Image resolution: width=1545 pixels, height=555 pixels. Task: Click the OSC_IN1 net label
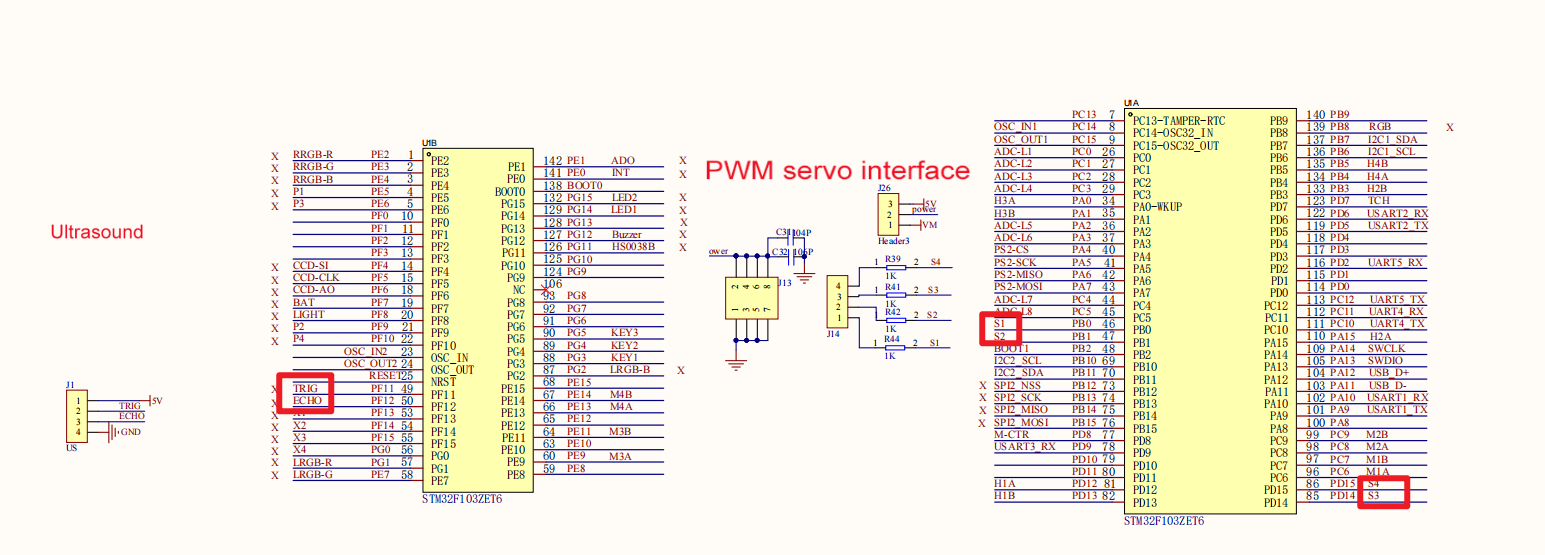(x=1016, y=126)
